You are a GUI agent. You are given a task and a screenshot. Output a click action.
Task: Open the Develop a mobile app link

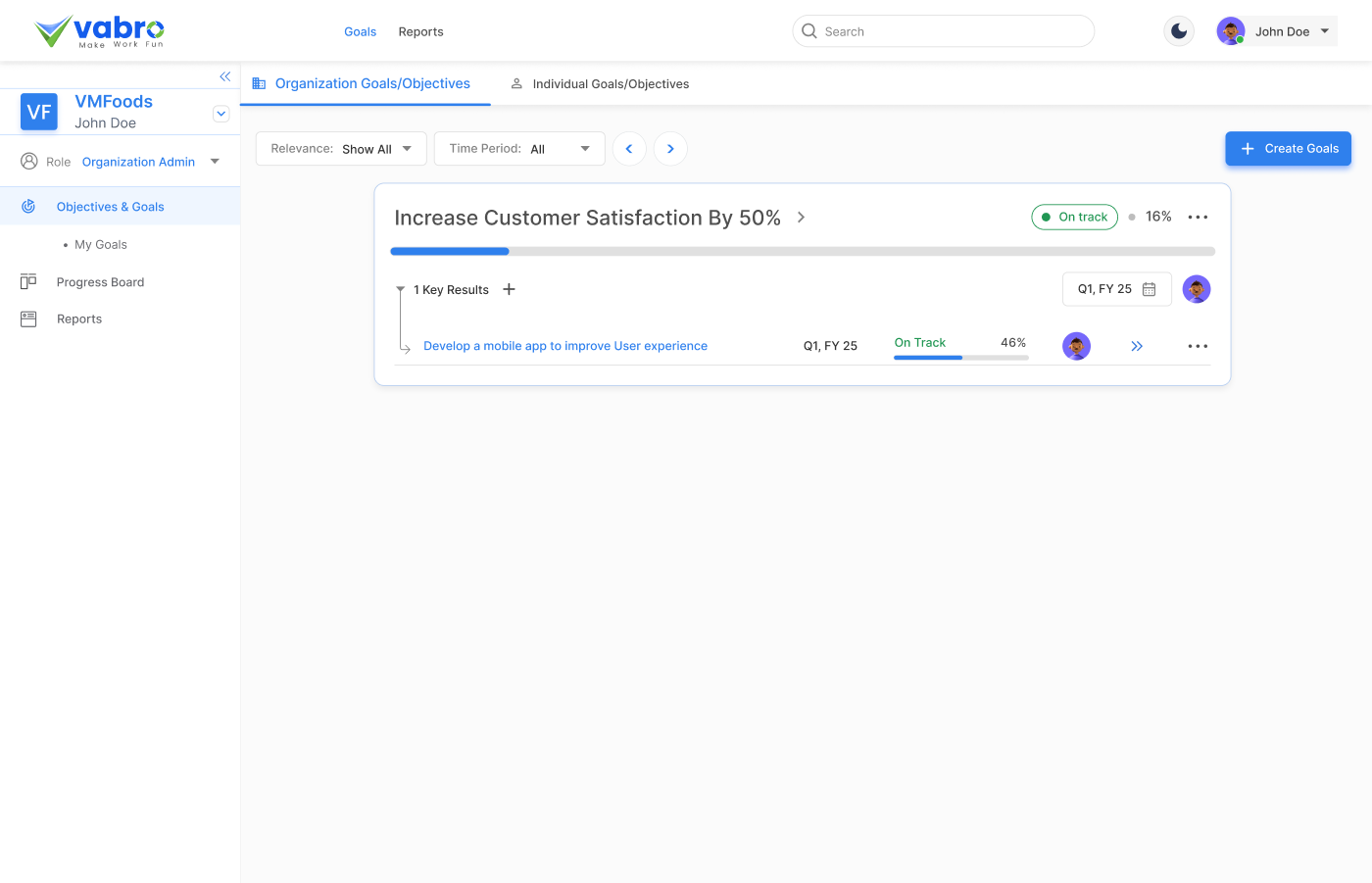click(565, 346)
